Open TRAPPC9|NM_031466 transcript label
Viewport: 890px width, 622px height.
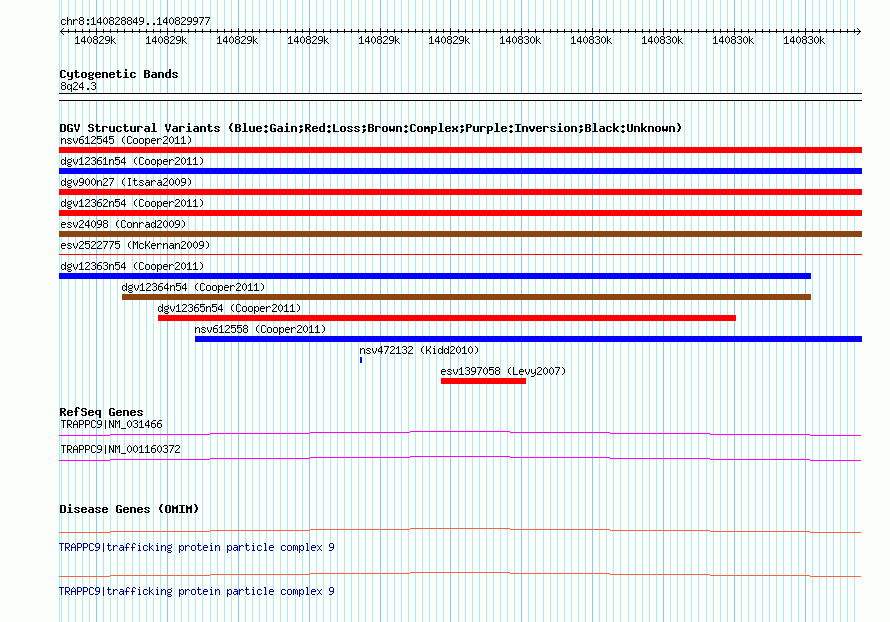tap(111, 425)
